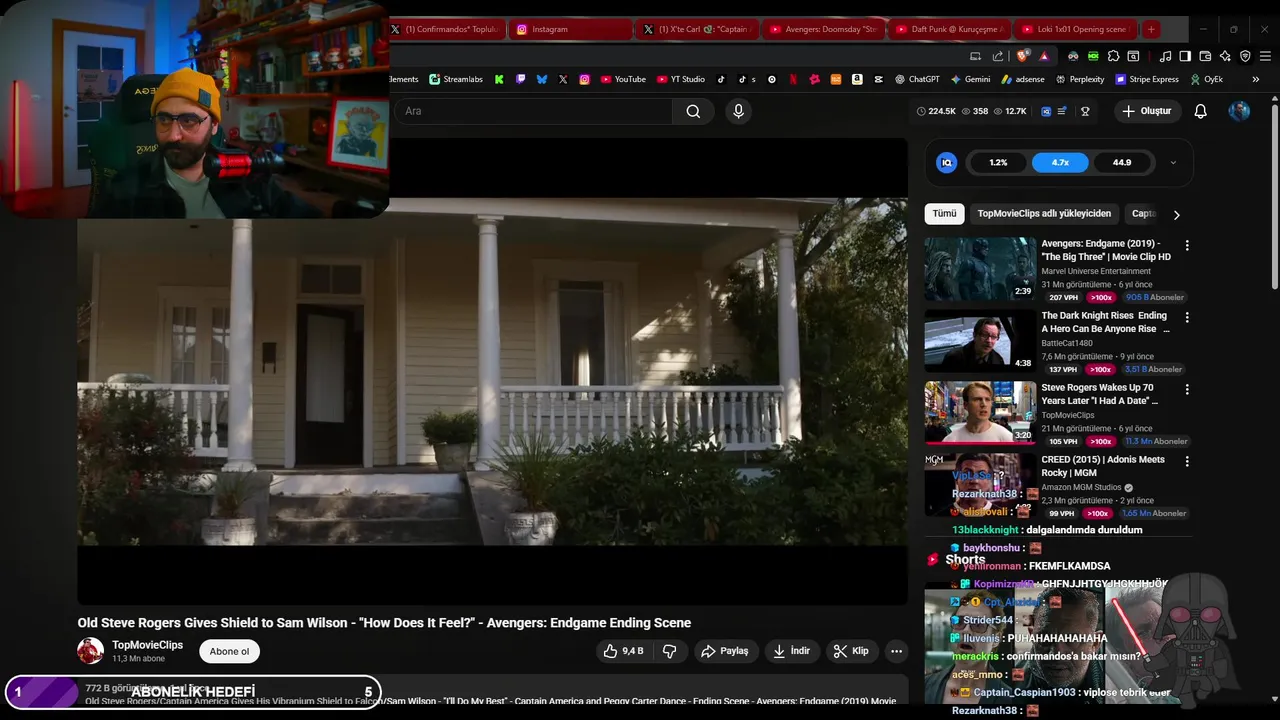
Task: Click the Ara search input field
Action: (x=536, y=111)
